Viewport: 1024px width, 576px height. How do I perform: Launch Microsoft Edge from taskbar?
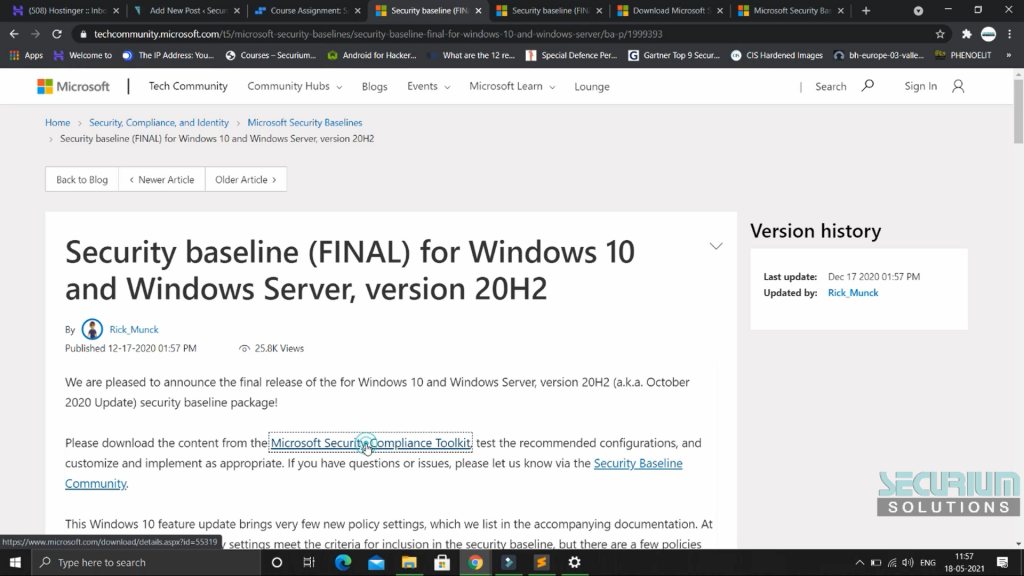pos(343,562)
